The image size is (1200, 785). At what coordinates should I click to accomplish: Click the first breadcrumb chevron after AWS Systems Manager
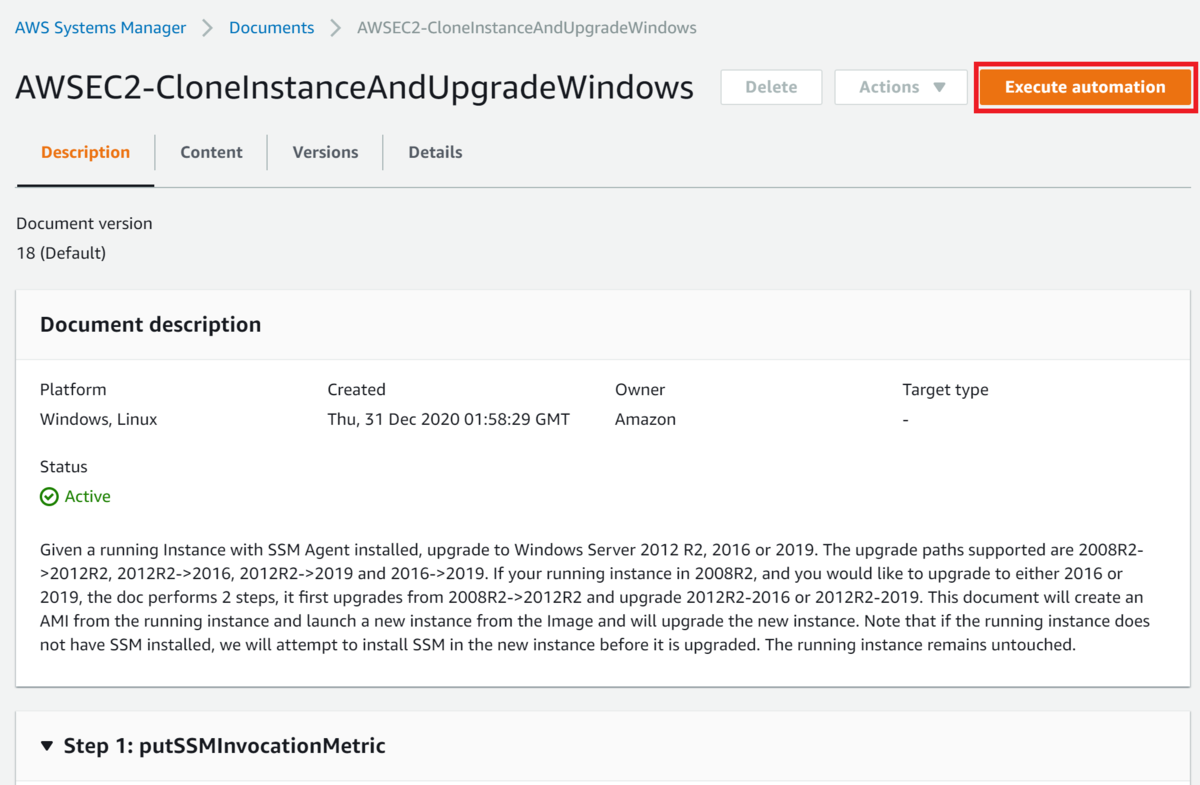208,28
